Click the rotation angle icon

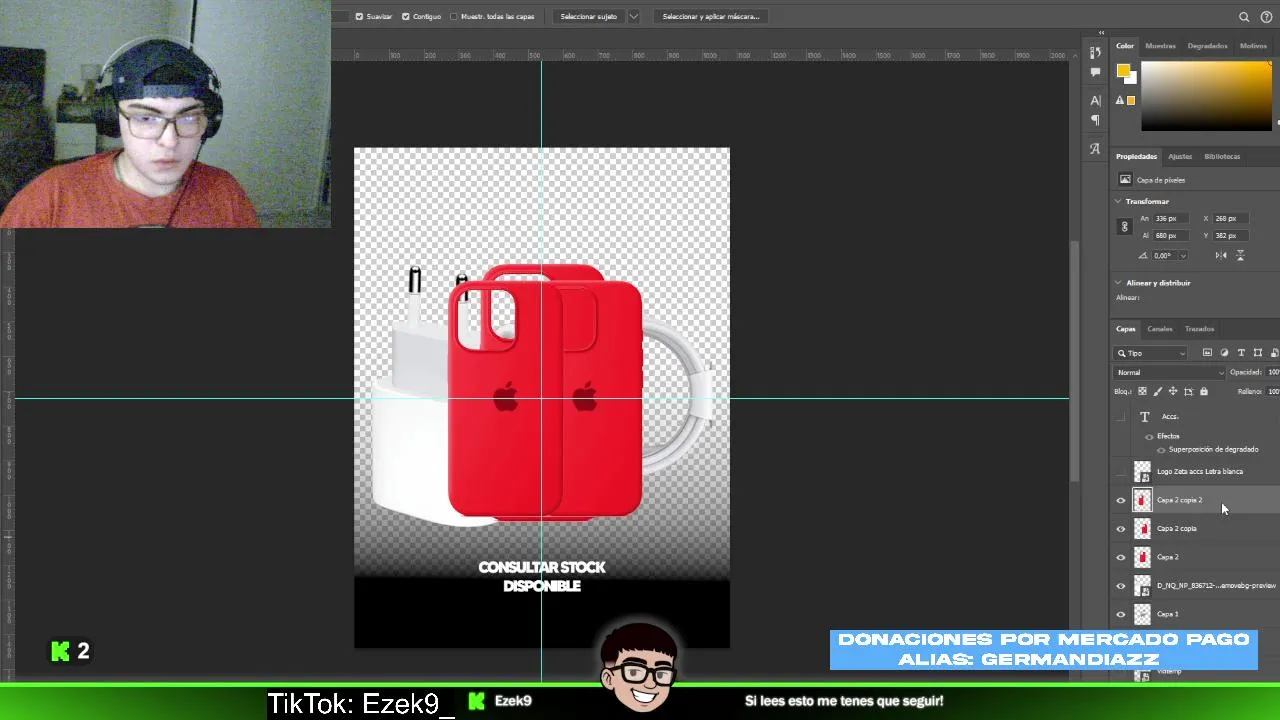pyautogui.click(x=1143, y=255)
